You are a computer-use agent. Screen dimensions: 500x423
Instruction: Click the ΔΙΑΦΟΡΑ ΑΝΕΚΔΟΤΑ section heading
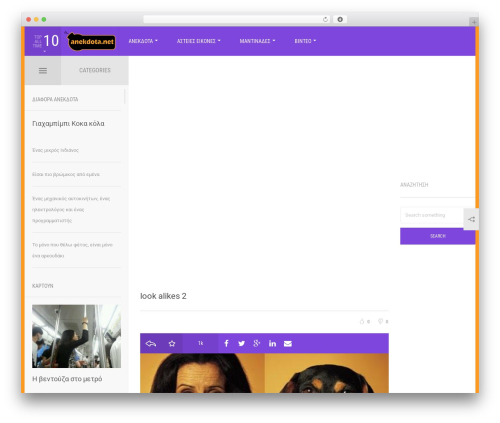click(55, 99)
